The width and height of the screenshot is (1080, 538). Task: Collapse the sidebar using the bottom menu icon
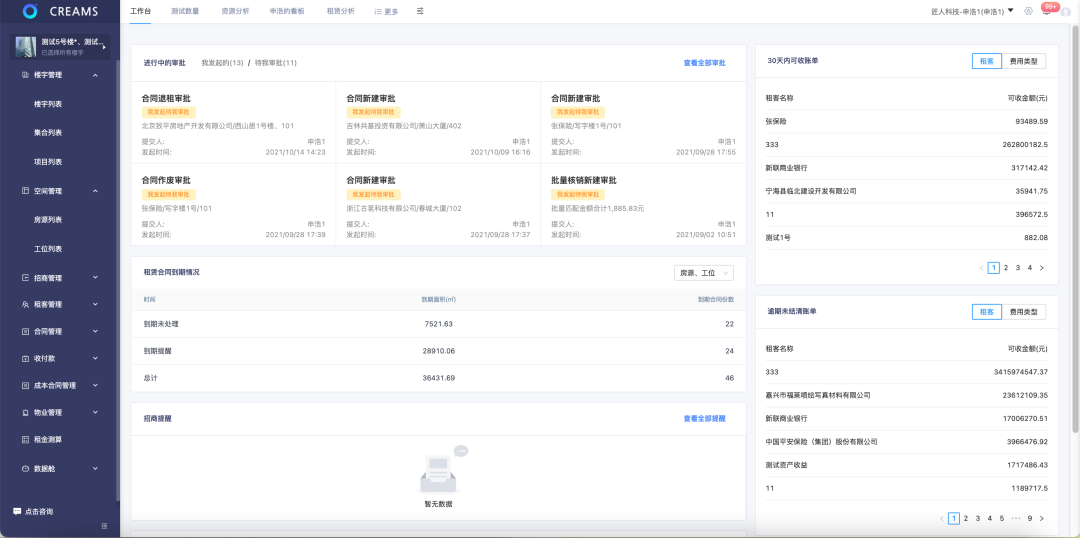[104, 526]
